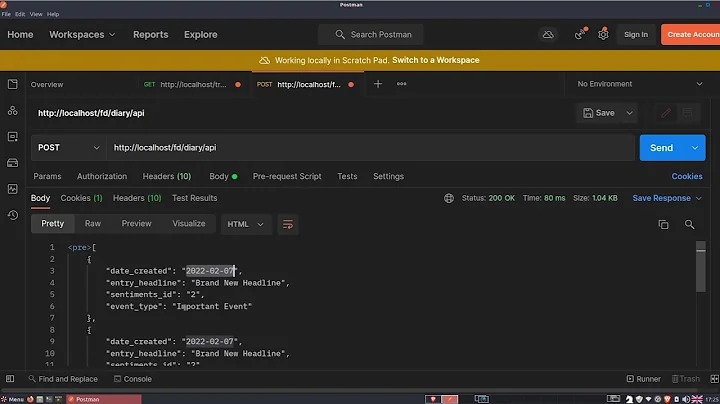Open the Reports page
The image size is (720, 404).
coord(151,34)
